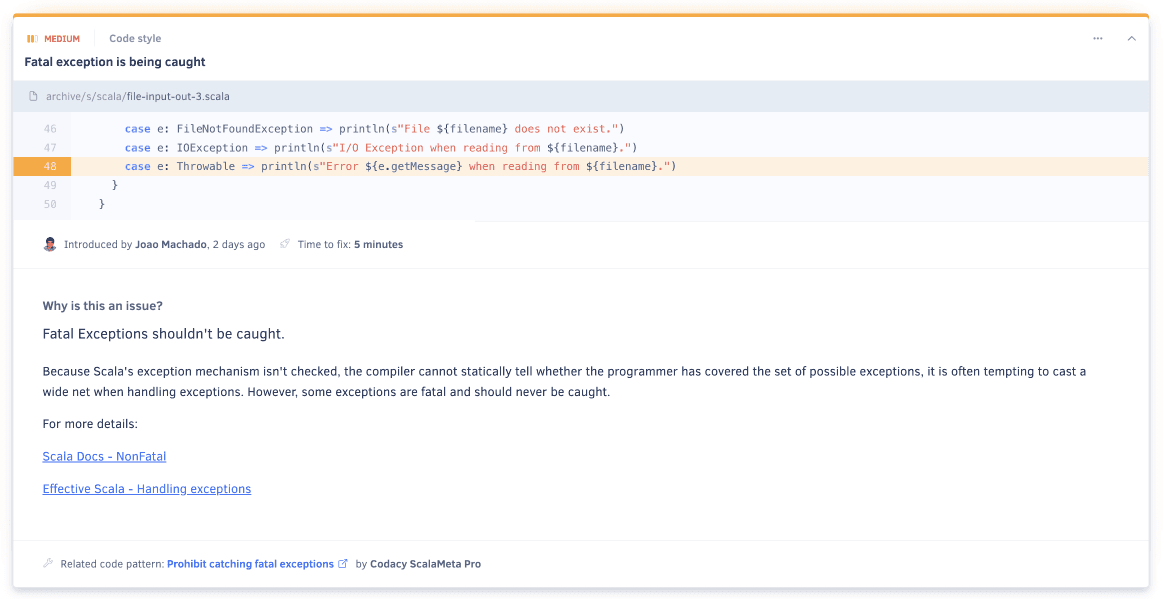Click Joao Machado's avatar image

(50, 244)
